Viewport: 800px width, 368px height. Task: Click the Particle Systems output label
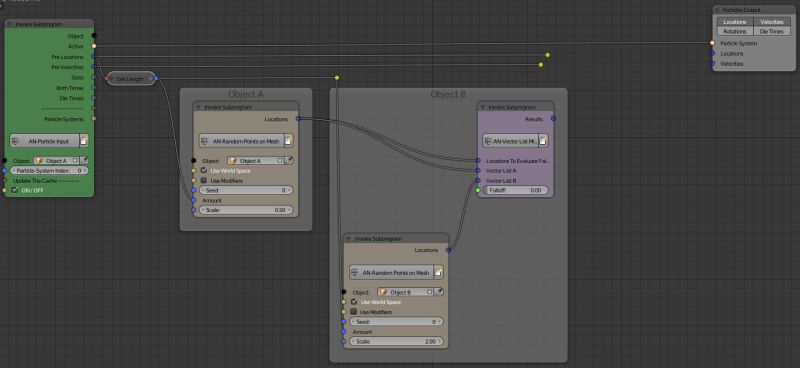(63, 119)
